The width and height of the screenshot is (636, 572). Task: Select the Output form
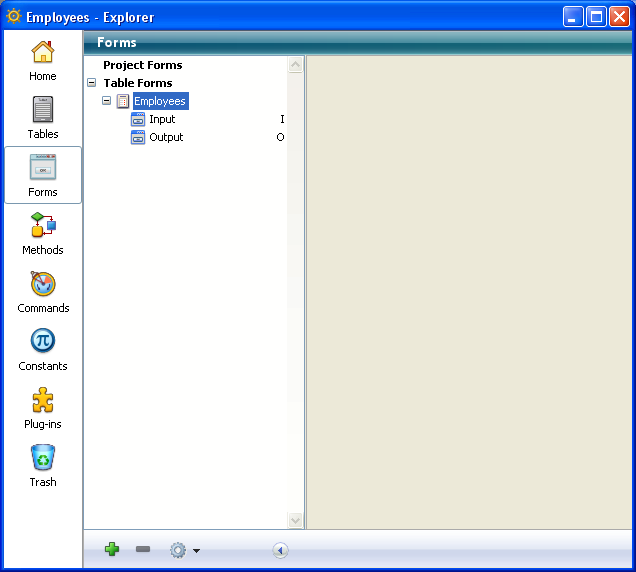coord(166,137)
